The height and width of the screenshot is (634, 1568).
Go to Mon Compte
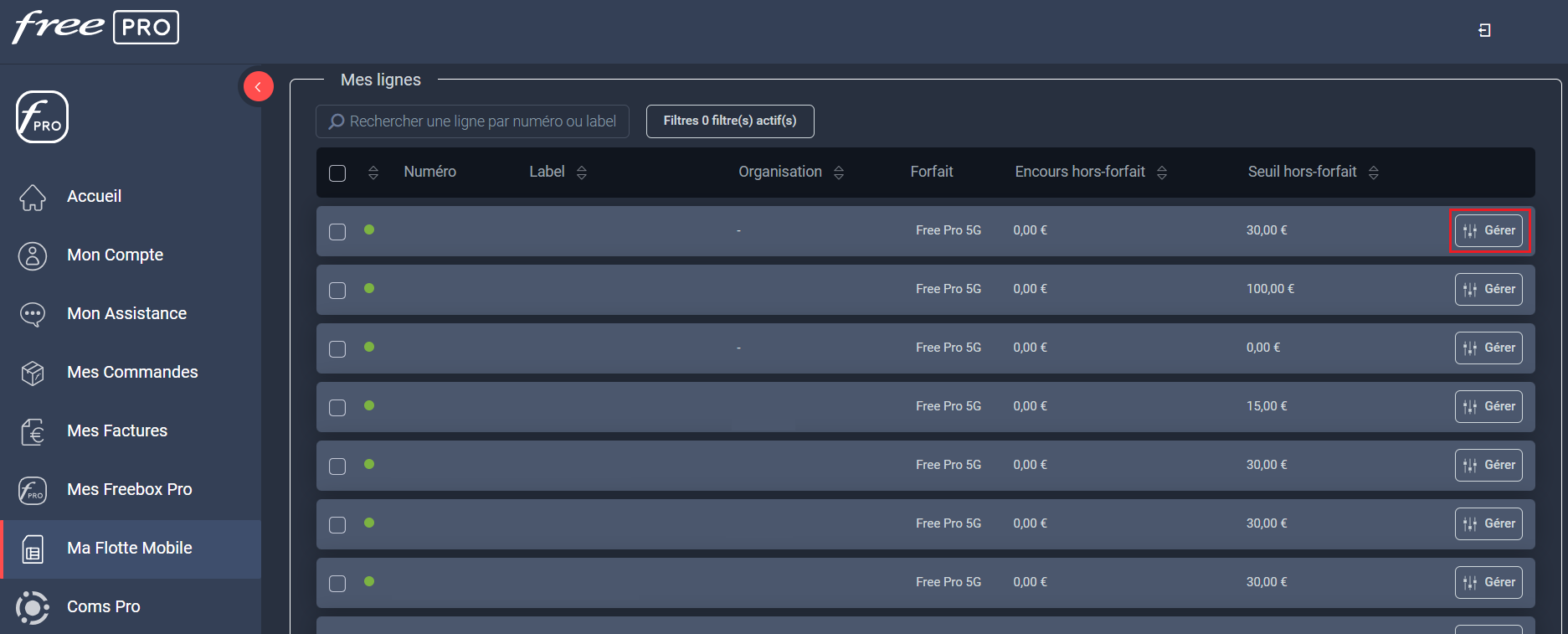pos(116,255)
